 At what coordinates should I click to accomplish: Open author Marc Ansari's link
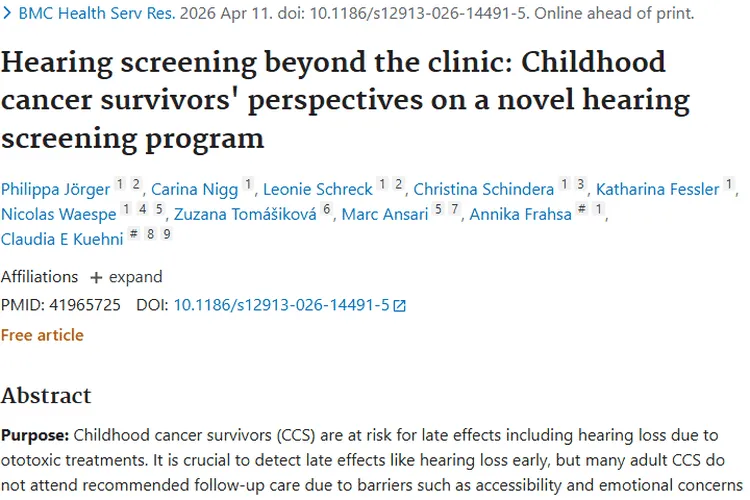coord(385,214)
